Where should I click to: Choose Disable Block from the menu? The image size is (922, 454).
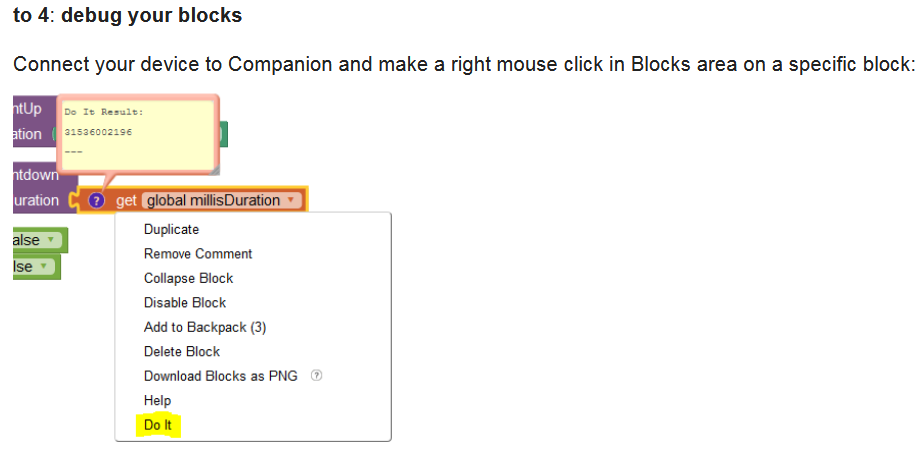pos(185,302)
